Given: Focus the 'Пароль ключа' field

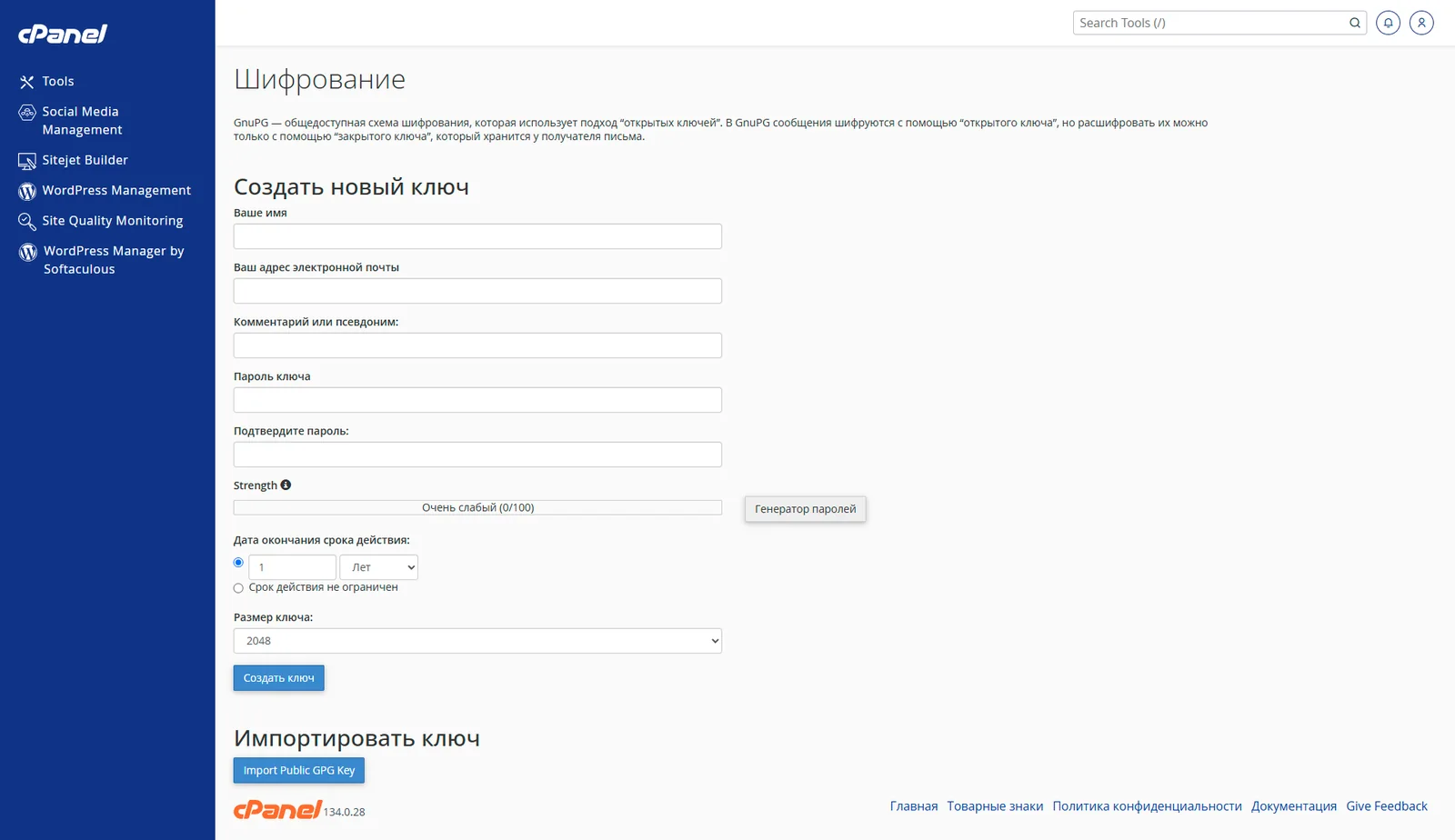Looking at the screenshot, I should [477, 400].
